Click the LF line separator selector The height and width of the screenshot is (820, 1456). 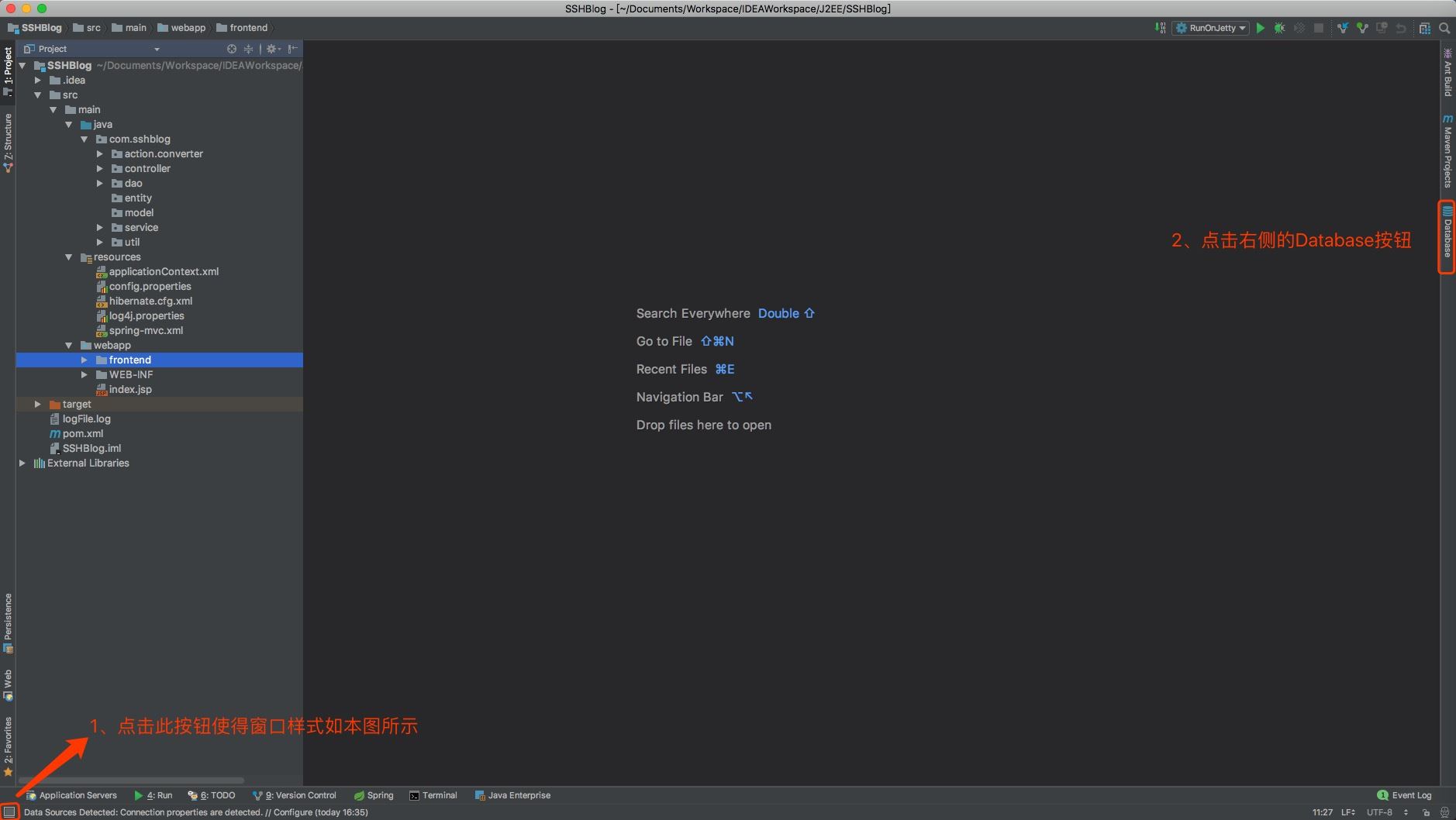1348,812
